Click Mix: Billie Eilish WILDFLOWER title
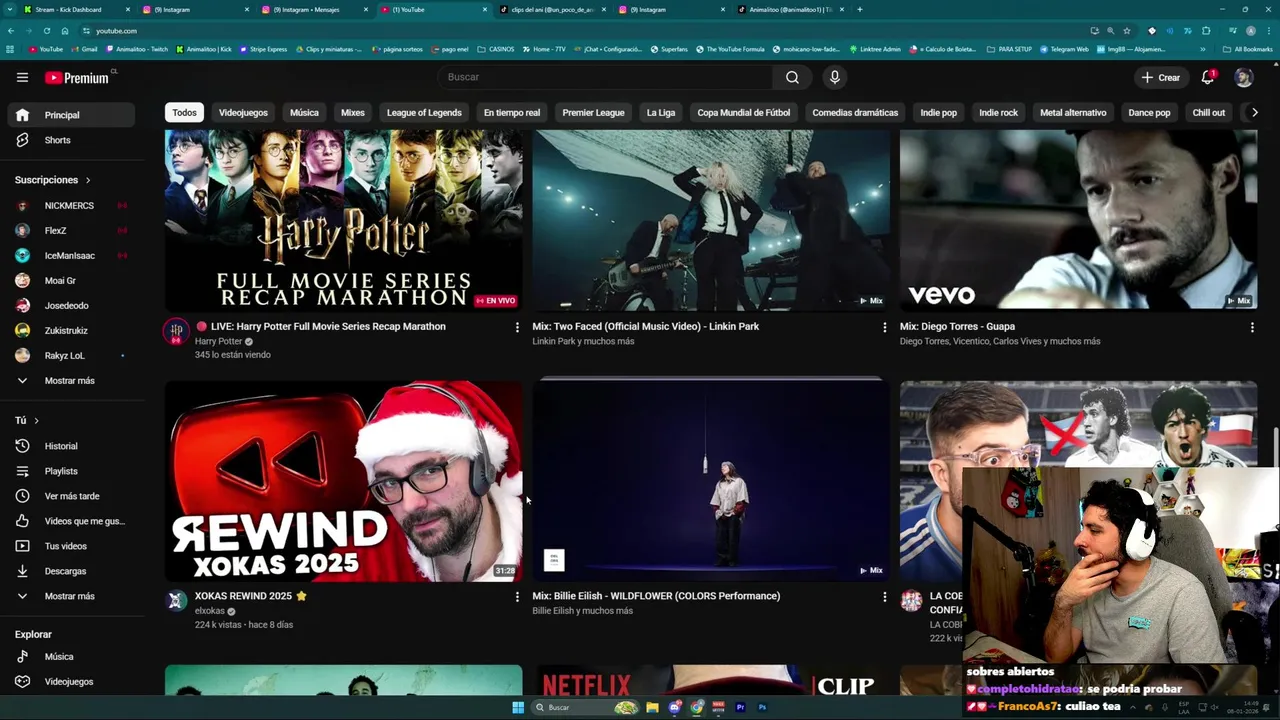The image size is (1280, 720). (656, 596)
